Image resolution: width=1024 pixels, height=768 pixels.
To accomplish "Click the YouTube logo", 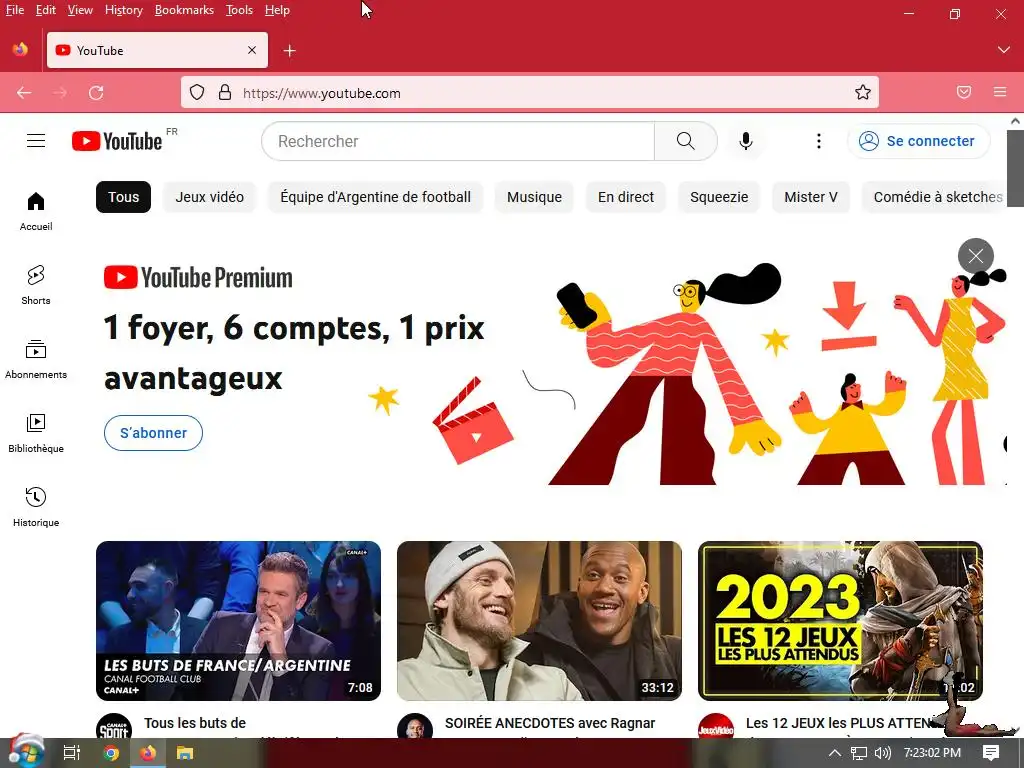I will (x=118, y=141).
